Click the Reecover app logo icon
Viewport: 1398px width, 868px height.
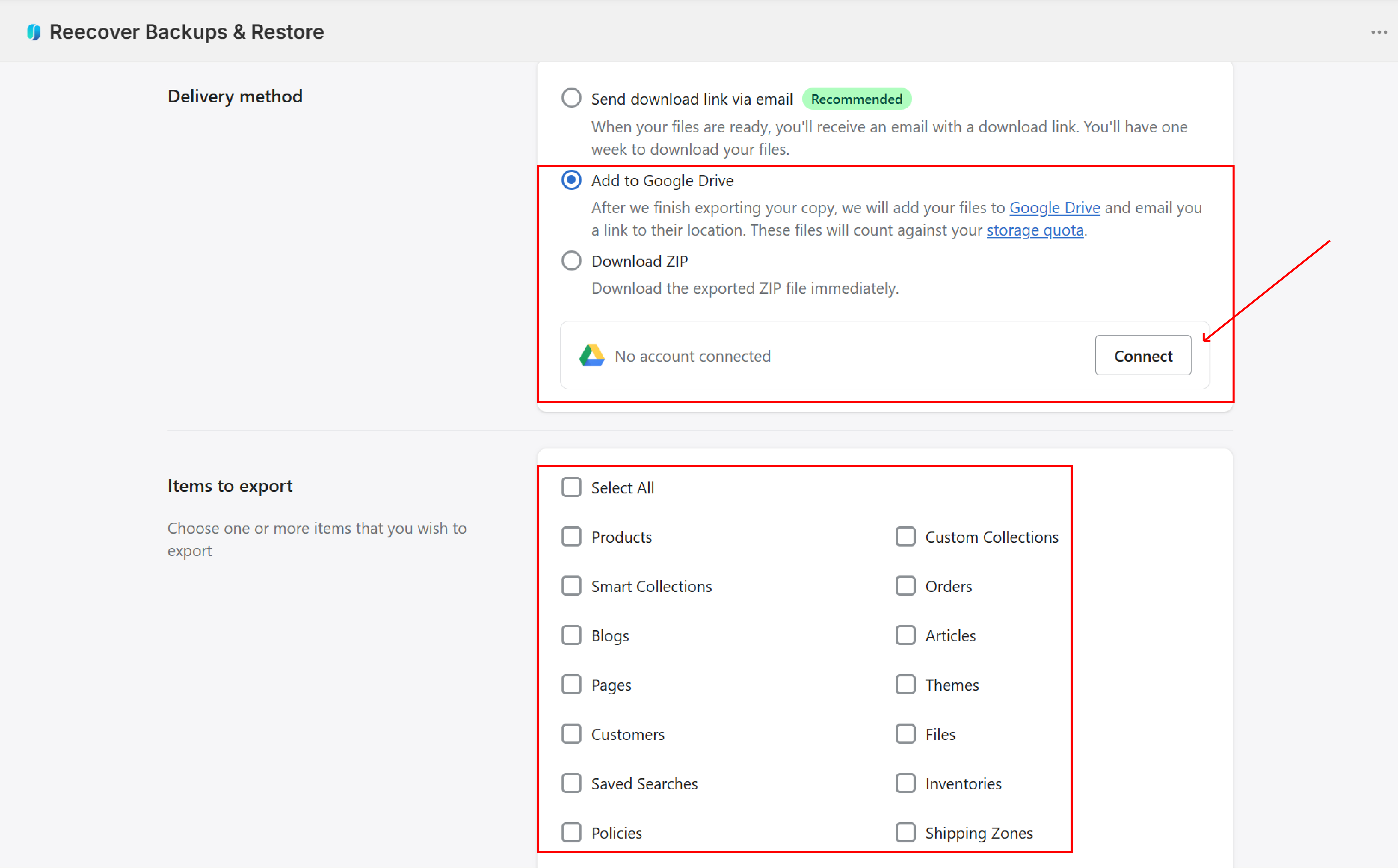click(34, 32)
